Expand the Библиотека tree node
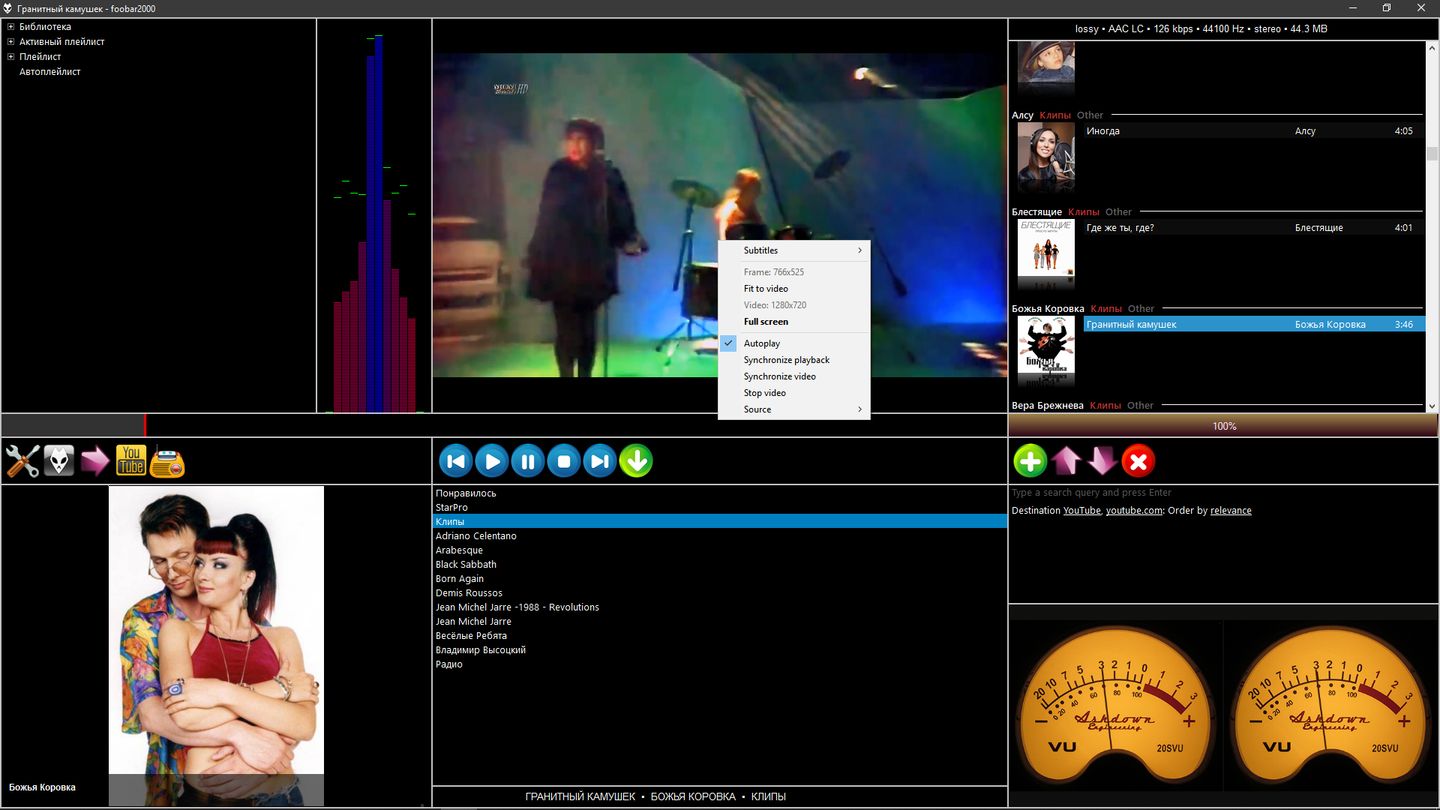Screen dimensions: 1440x810 point(11,27)
